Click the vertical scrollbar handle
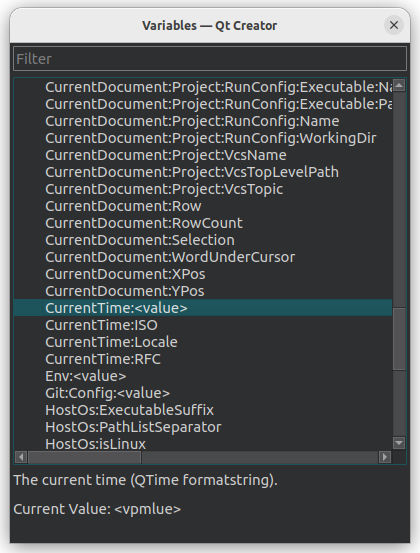This screenshot has height=553, width=420. coord(399,339)
